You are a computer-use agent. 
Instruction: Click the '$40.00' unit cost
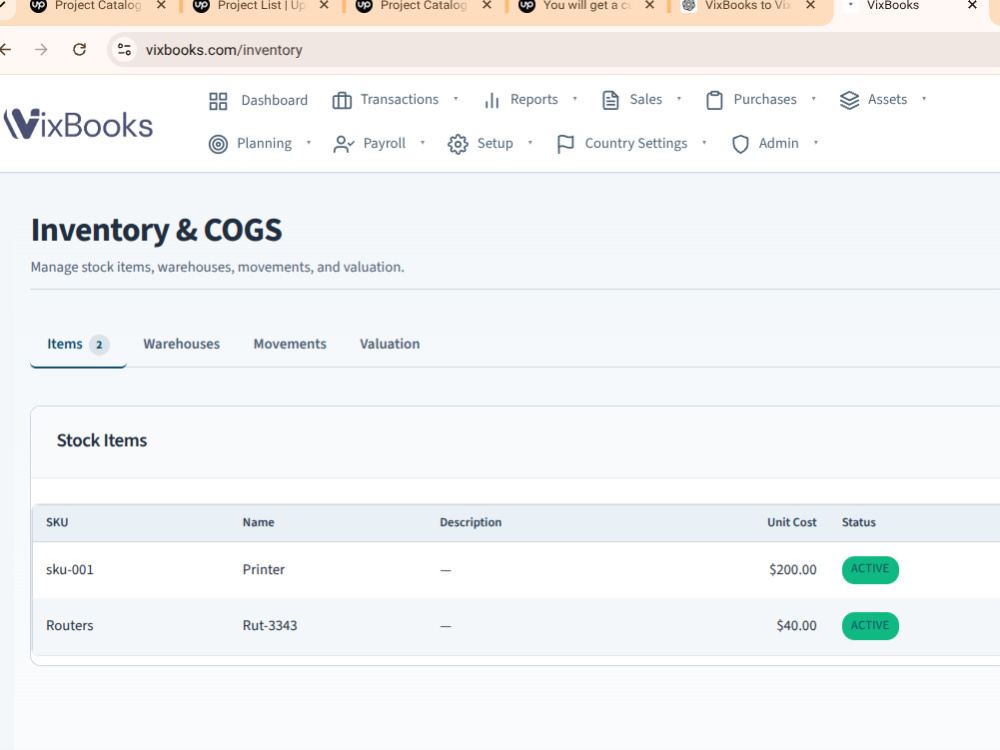coord(797,626)
